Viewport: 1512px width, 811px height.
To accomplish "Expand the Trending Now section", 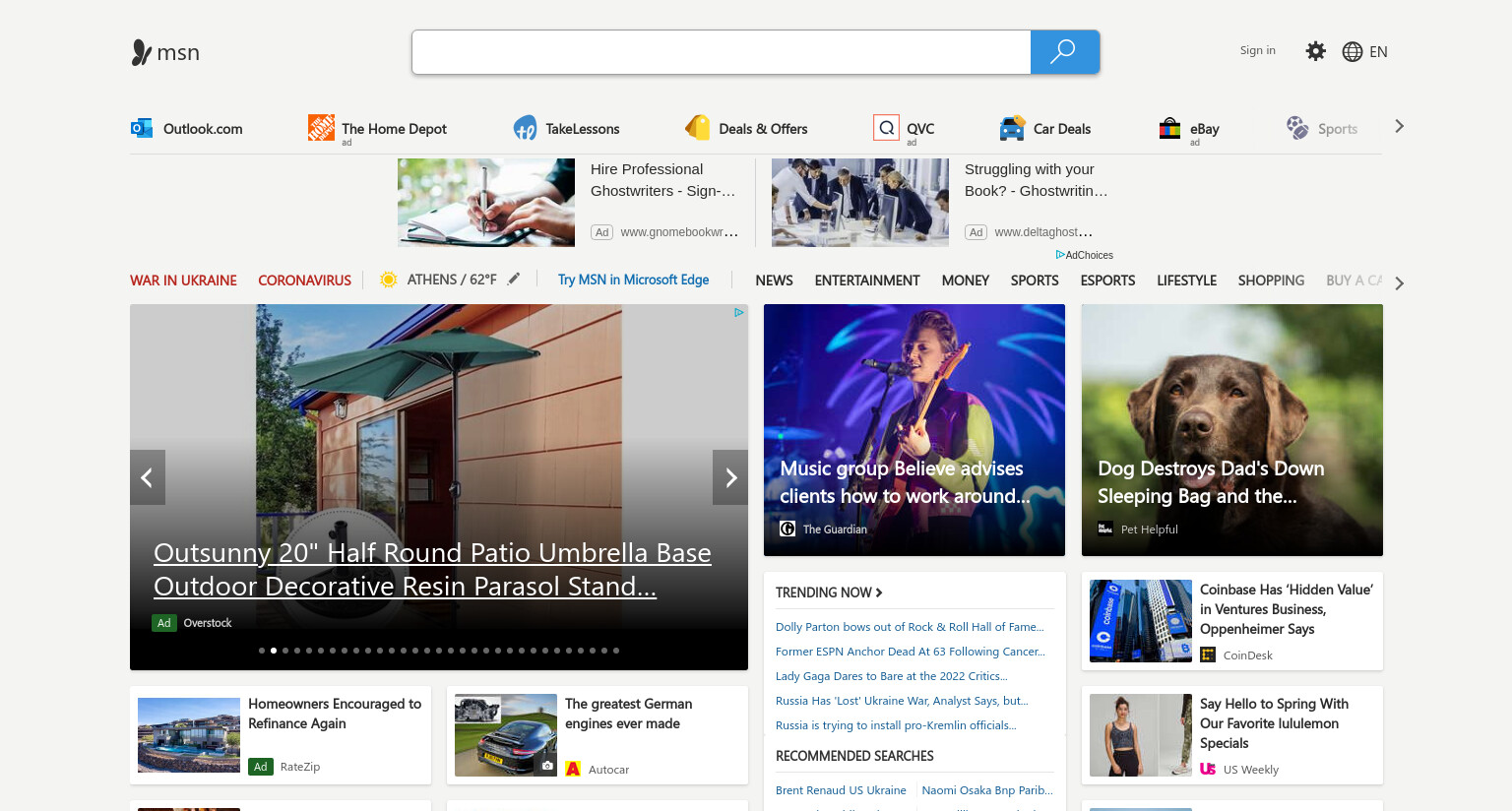I will coord(829,593).
